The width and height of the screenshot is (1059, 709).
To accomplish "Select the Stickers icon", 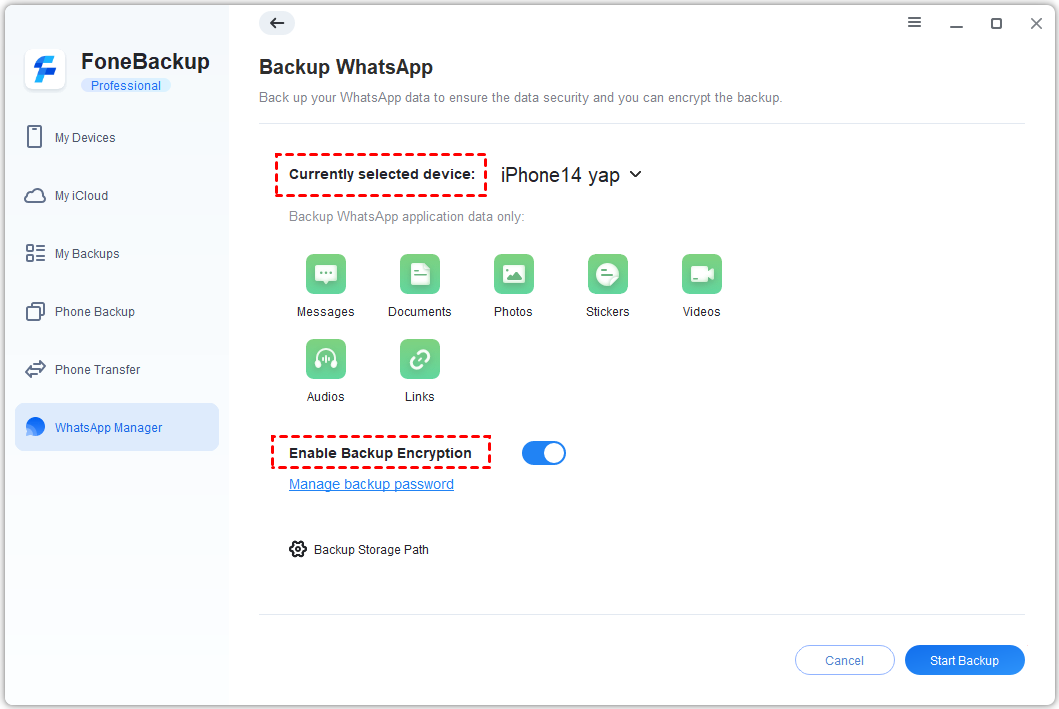I will point(607,274).
